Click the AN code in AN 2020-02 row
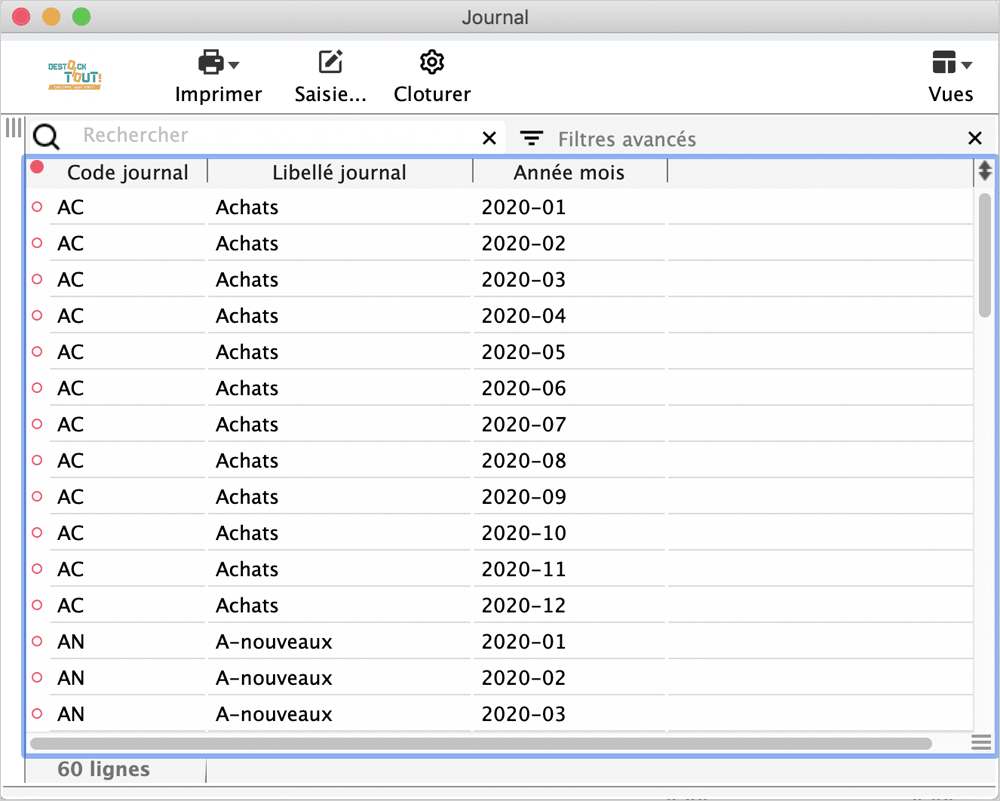 tap(71, 678)
